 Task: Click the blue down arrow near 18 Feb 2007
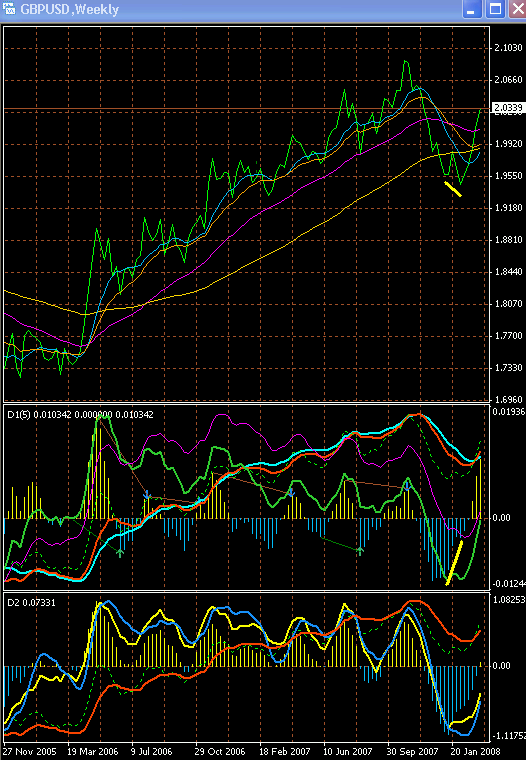(291, 492)
